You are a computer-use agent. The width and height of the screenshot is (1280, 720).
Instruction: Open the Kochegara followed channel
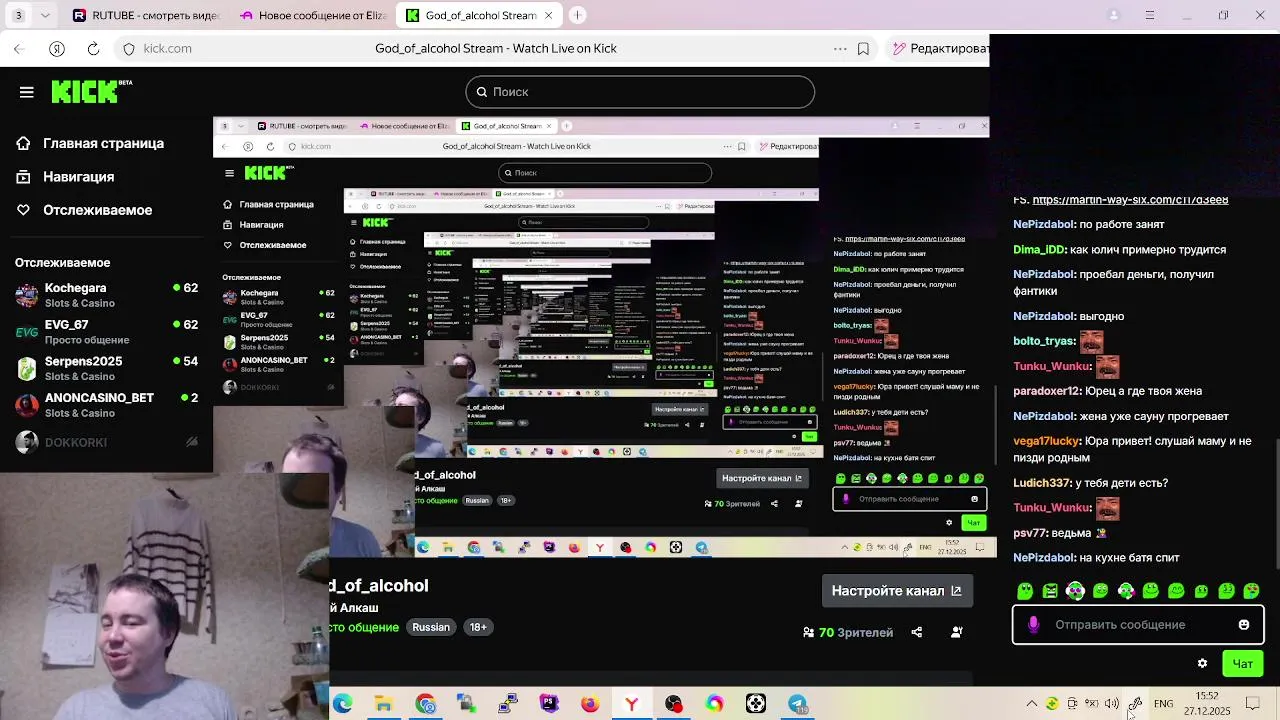click(106, 295)
